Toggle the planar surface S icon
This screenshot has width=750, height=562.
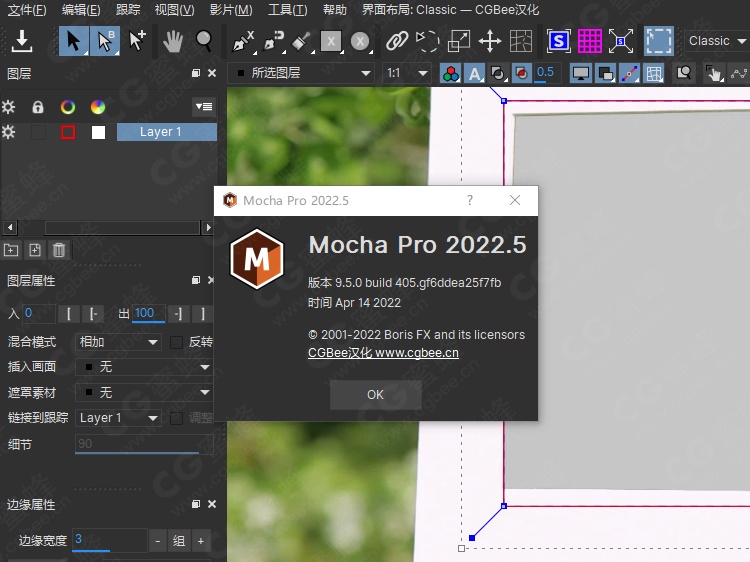[x=558, y=41]
